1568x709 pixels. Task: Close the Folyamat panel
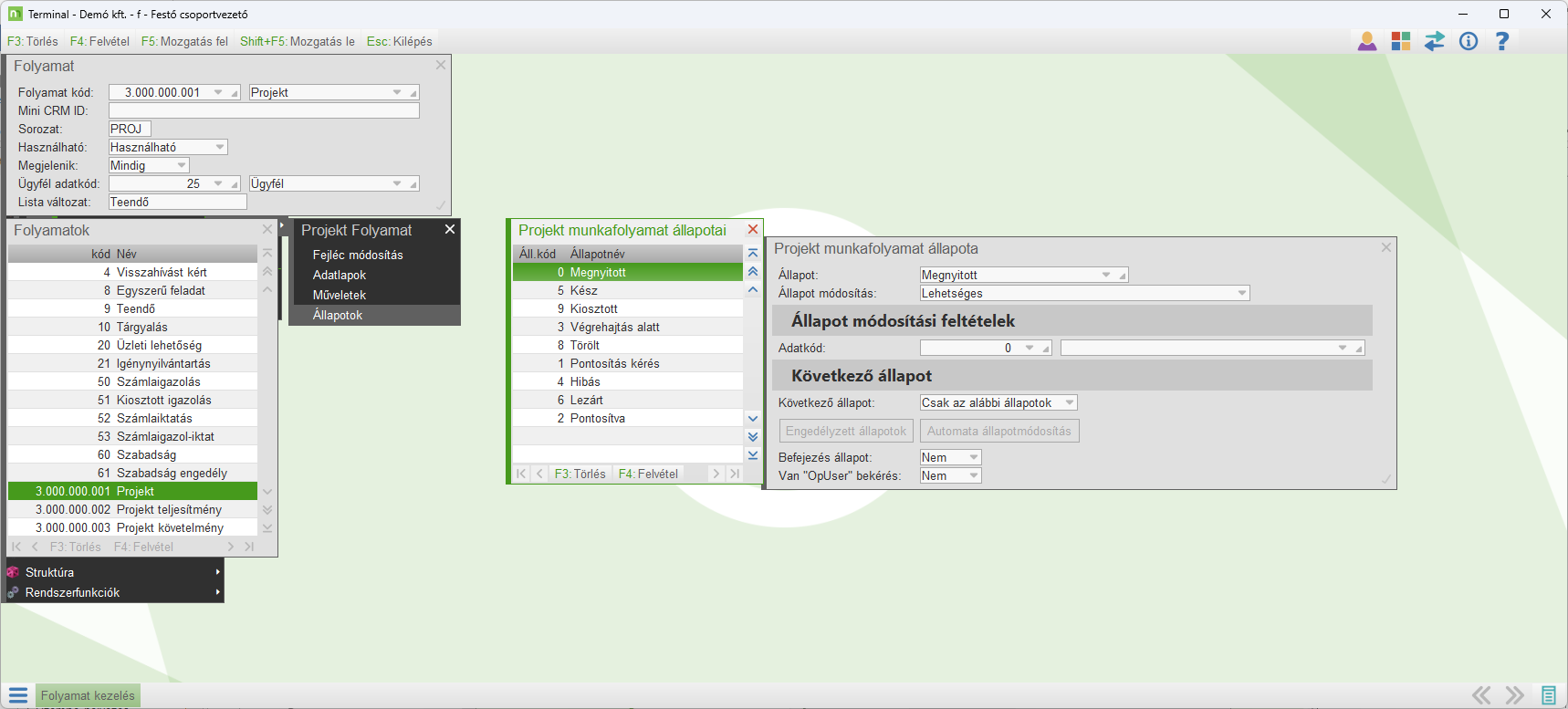click(x=441, y=66)
